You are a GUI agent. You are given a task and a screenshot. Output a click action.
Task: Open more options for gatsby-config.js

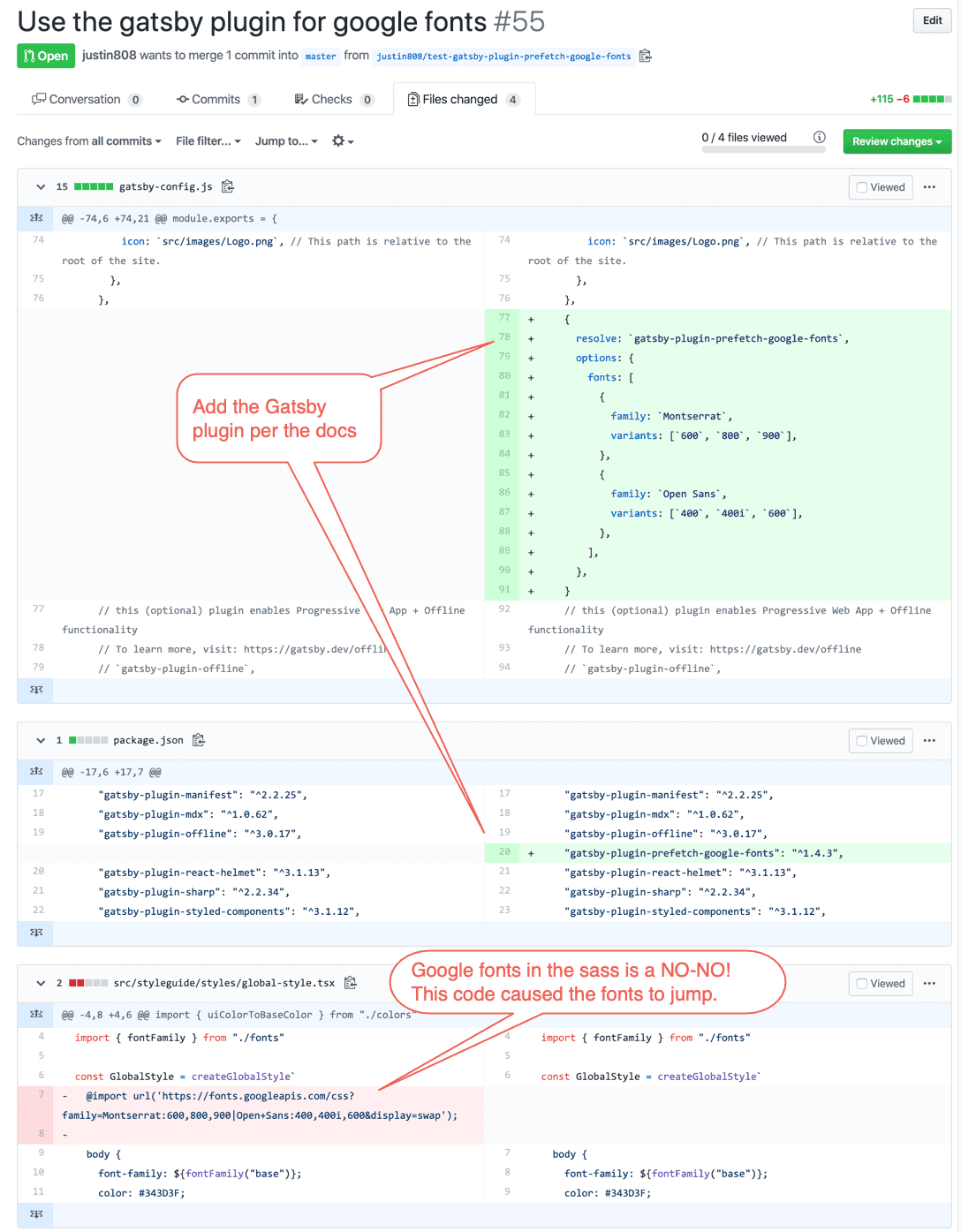[x=929, y=187]
